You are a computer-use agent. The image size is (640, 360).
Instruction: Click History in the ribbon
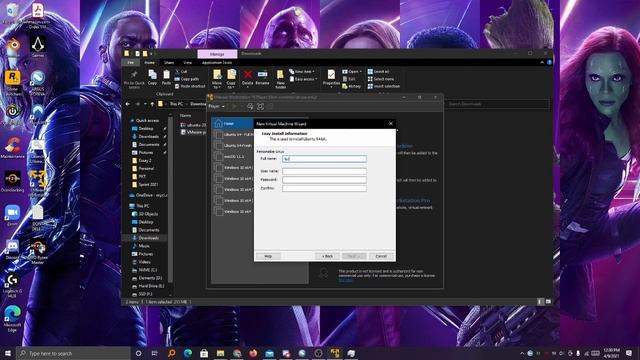(351, 86)
